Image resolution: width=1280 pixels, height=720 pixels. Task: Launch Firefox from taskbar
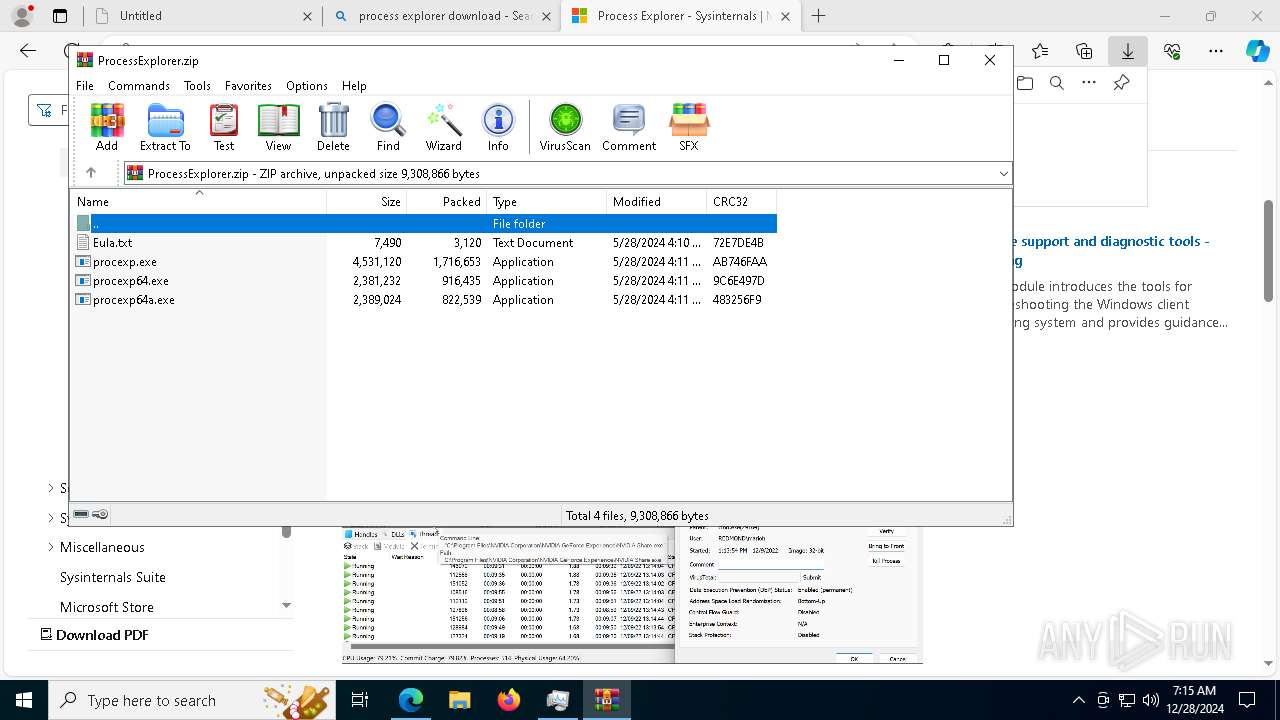pyautogui.click(x=508, y=700)
